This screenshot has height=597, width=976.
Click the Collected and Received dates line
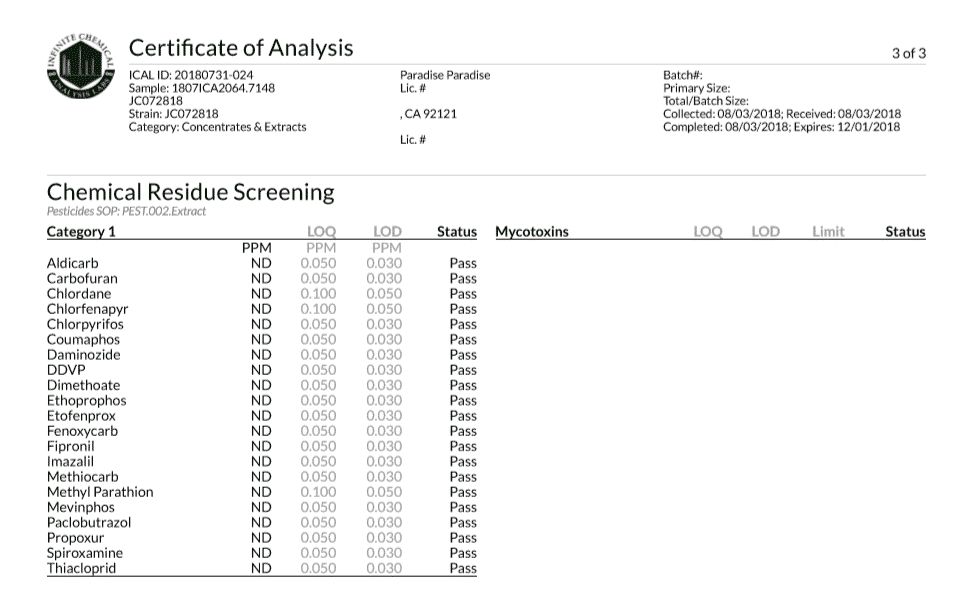(x=782, y=114)
